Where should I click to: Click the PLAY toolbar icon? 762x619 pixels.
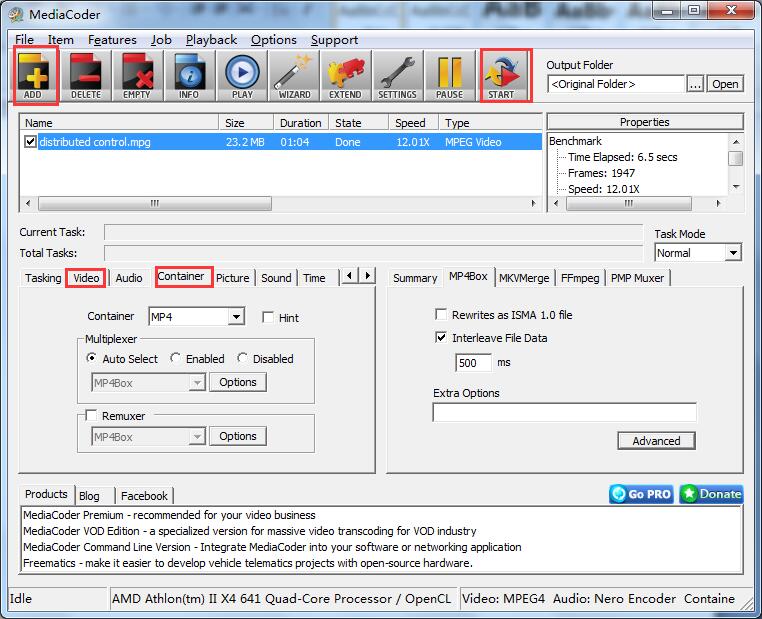pos(242,75)
